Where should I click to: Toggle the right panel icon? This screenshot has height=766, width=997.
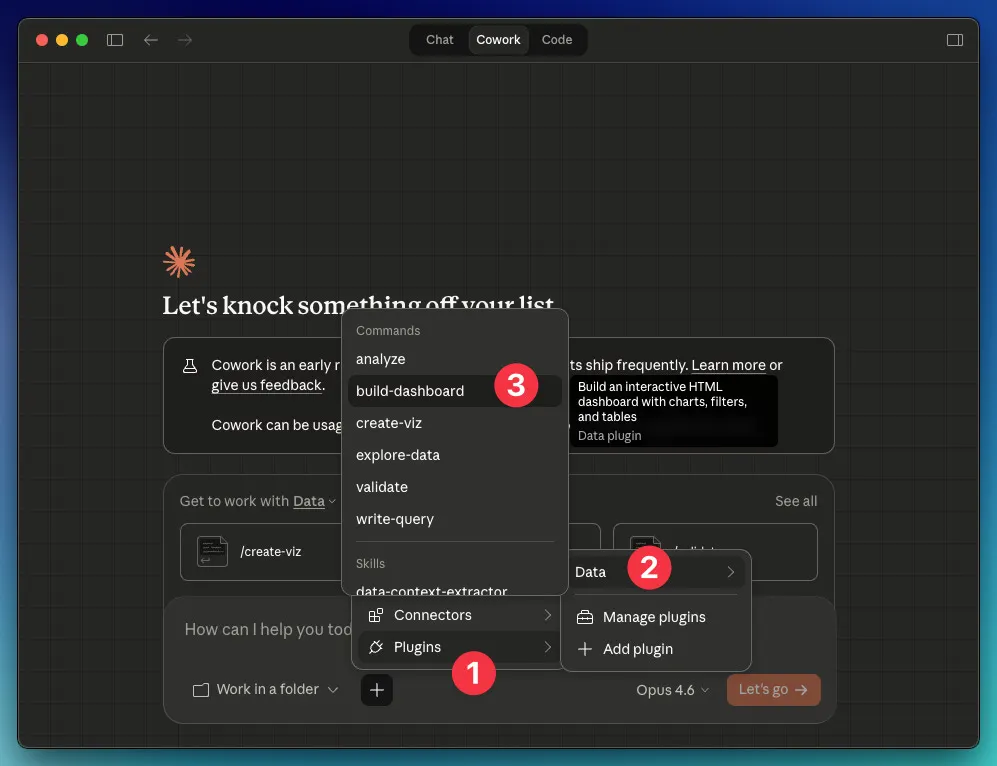coord(954,40)
